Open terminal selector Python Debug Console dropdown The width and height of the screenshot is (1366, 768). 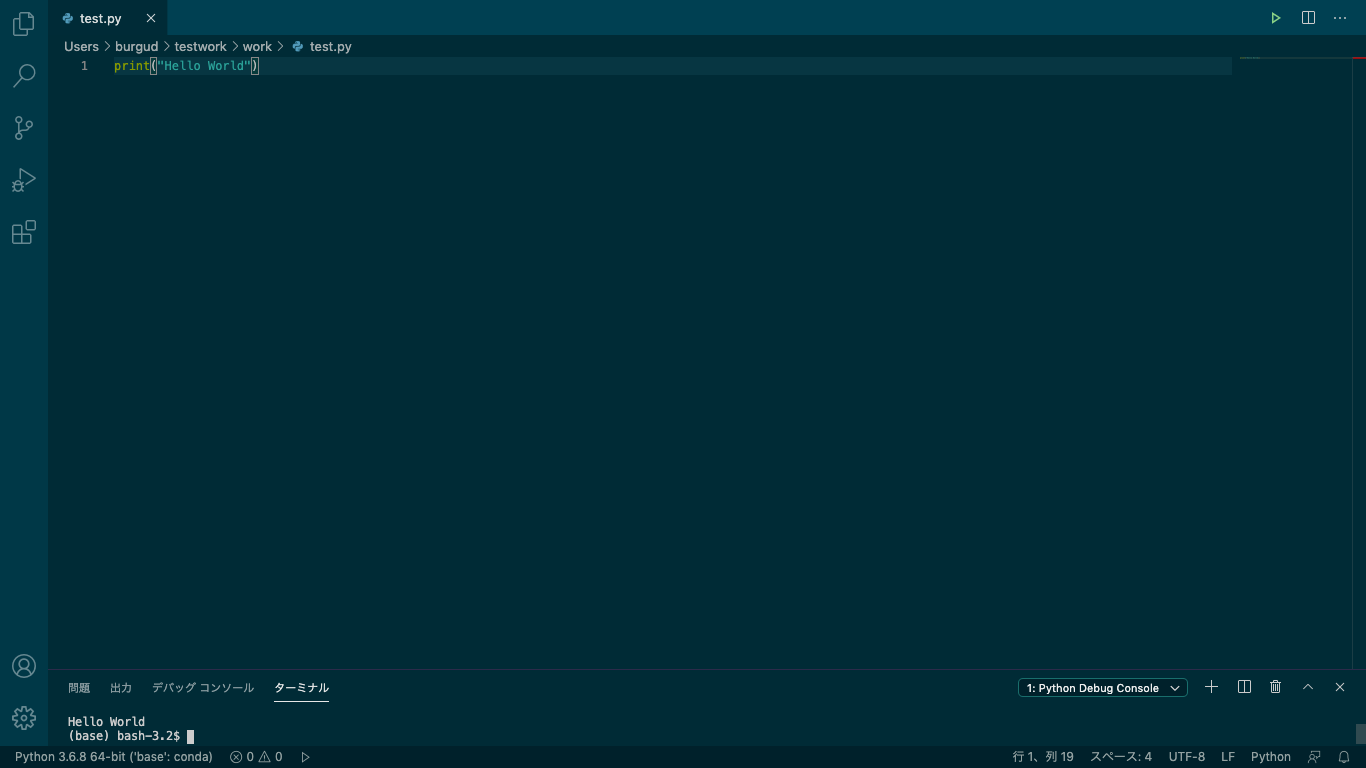[1103, 688]
